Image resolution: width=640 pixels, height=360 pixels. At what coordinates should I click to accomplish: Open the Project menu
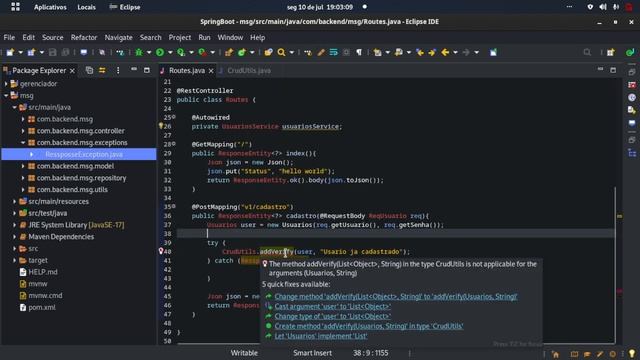180,37
